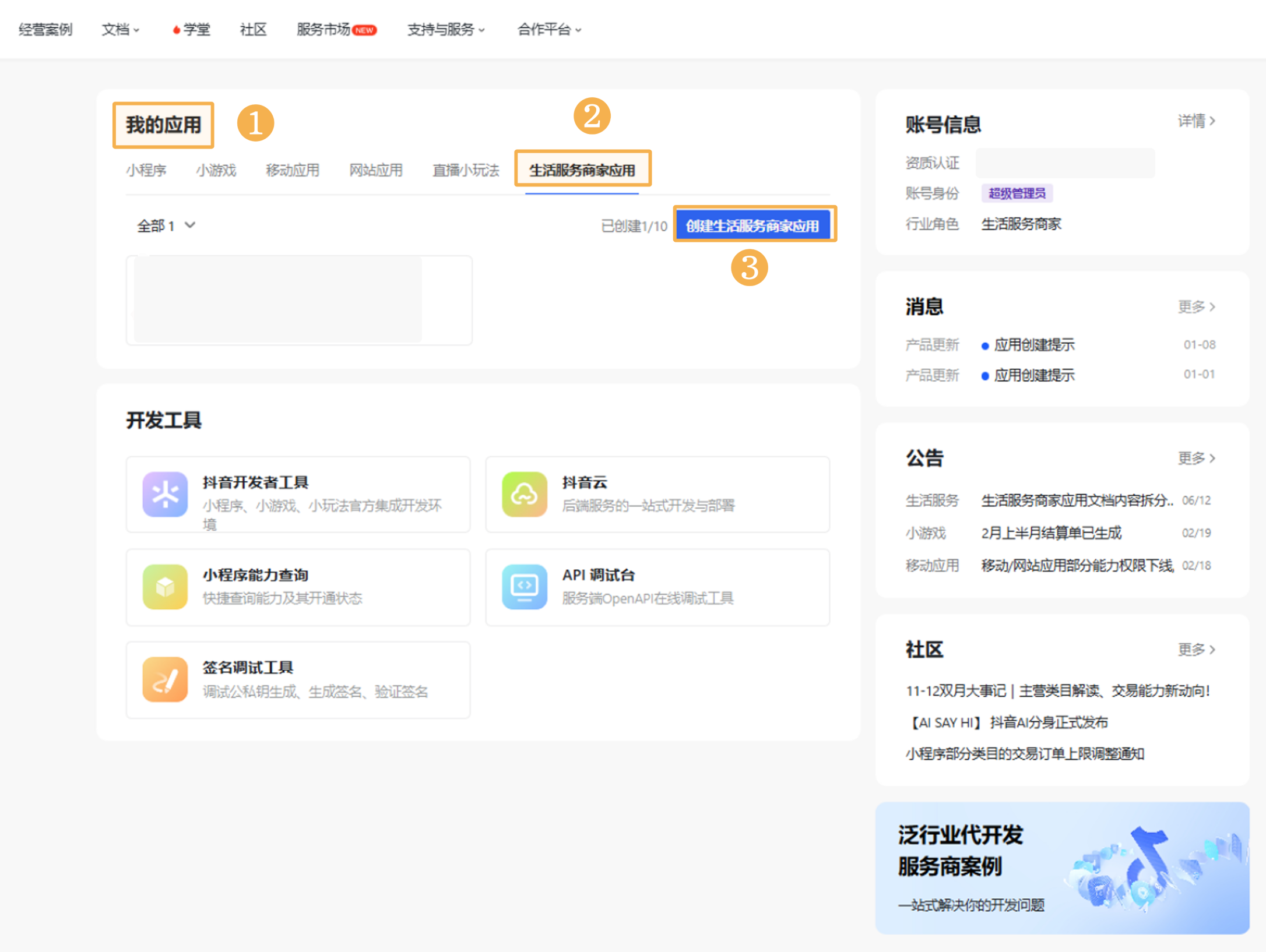Open 更多 in the 公告 panel
This screenshot has height=952, width=1266.
click(x=1196, y=458)
